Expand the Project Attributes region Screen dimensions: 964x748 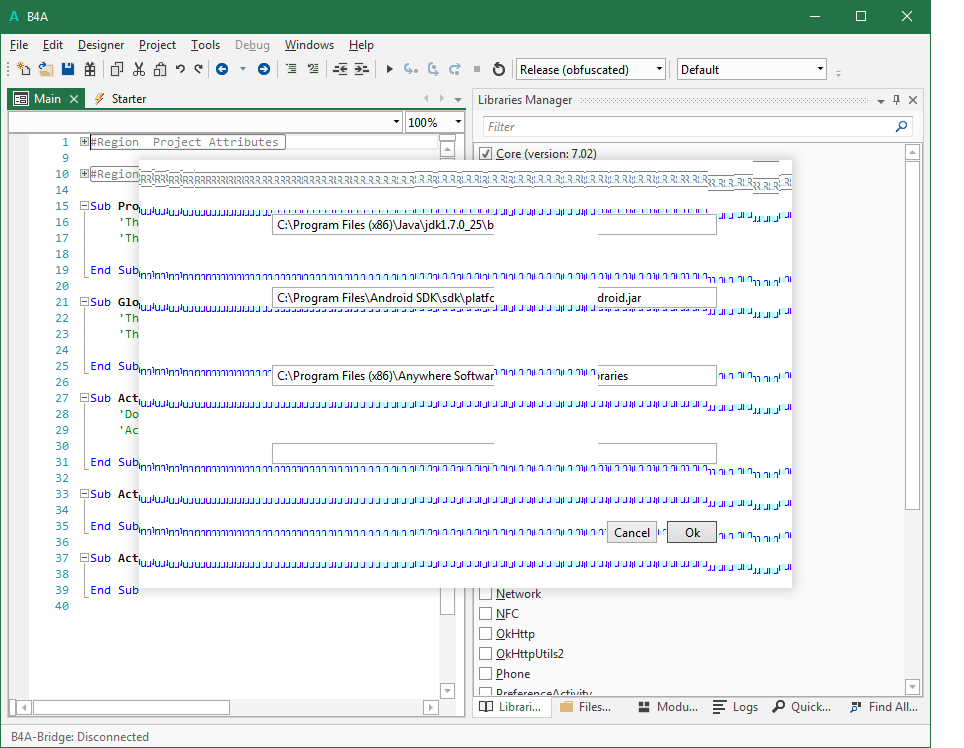[84, 142]
